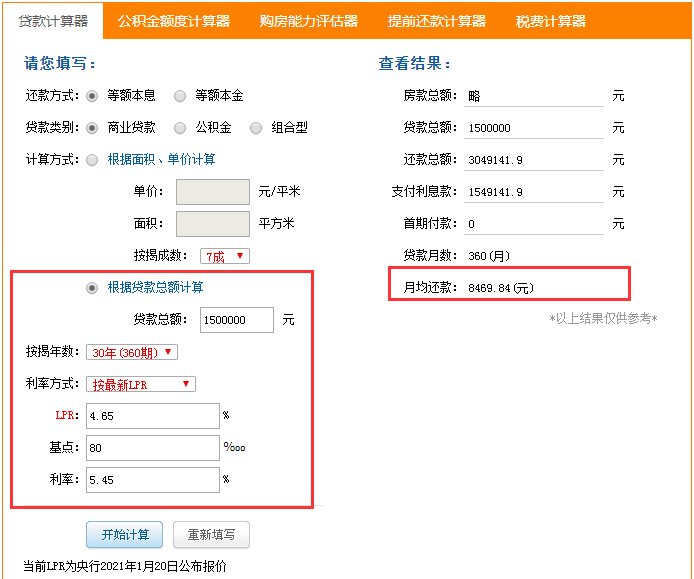Select 等额本息 repayment radio button
Screen dimensions: 694x579
(92, 96)
